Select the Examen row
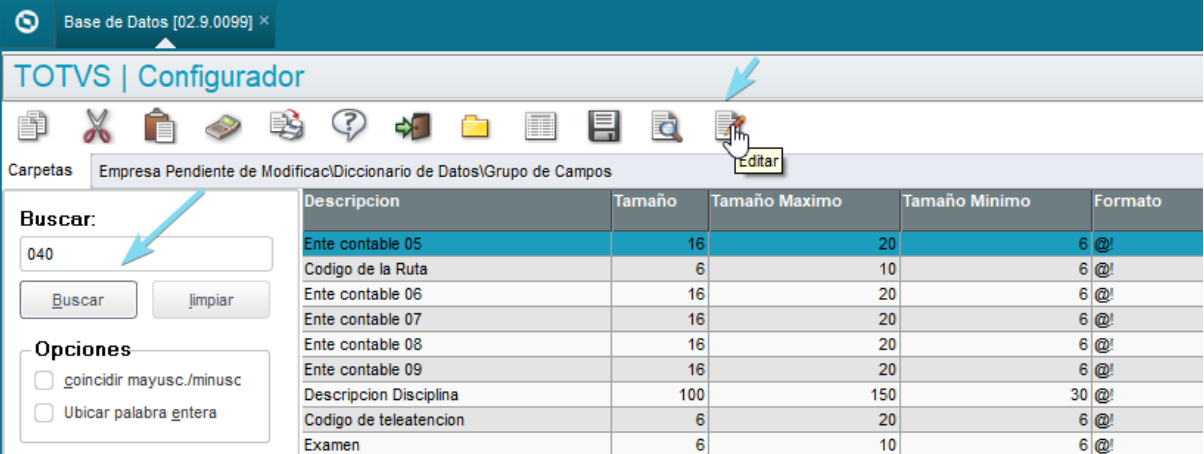The height and width of the screenshot is (454, 1204). pyautogui.click(x=752, y=443)
